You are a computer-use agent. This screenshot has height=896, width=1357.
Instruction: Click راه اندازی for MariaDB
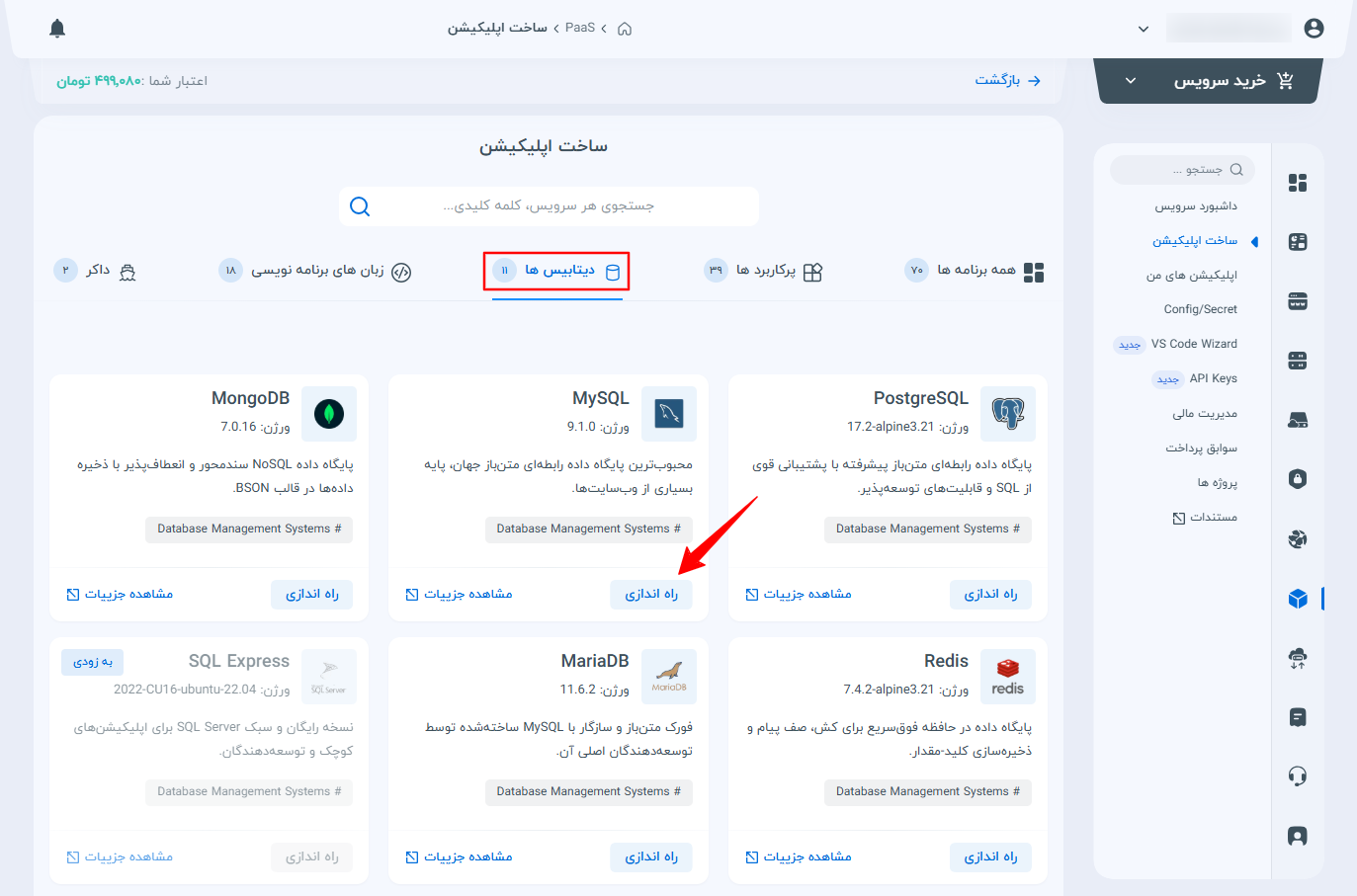point(651,856)
